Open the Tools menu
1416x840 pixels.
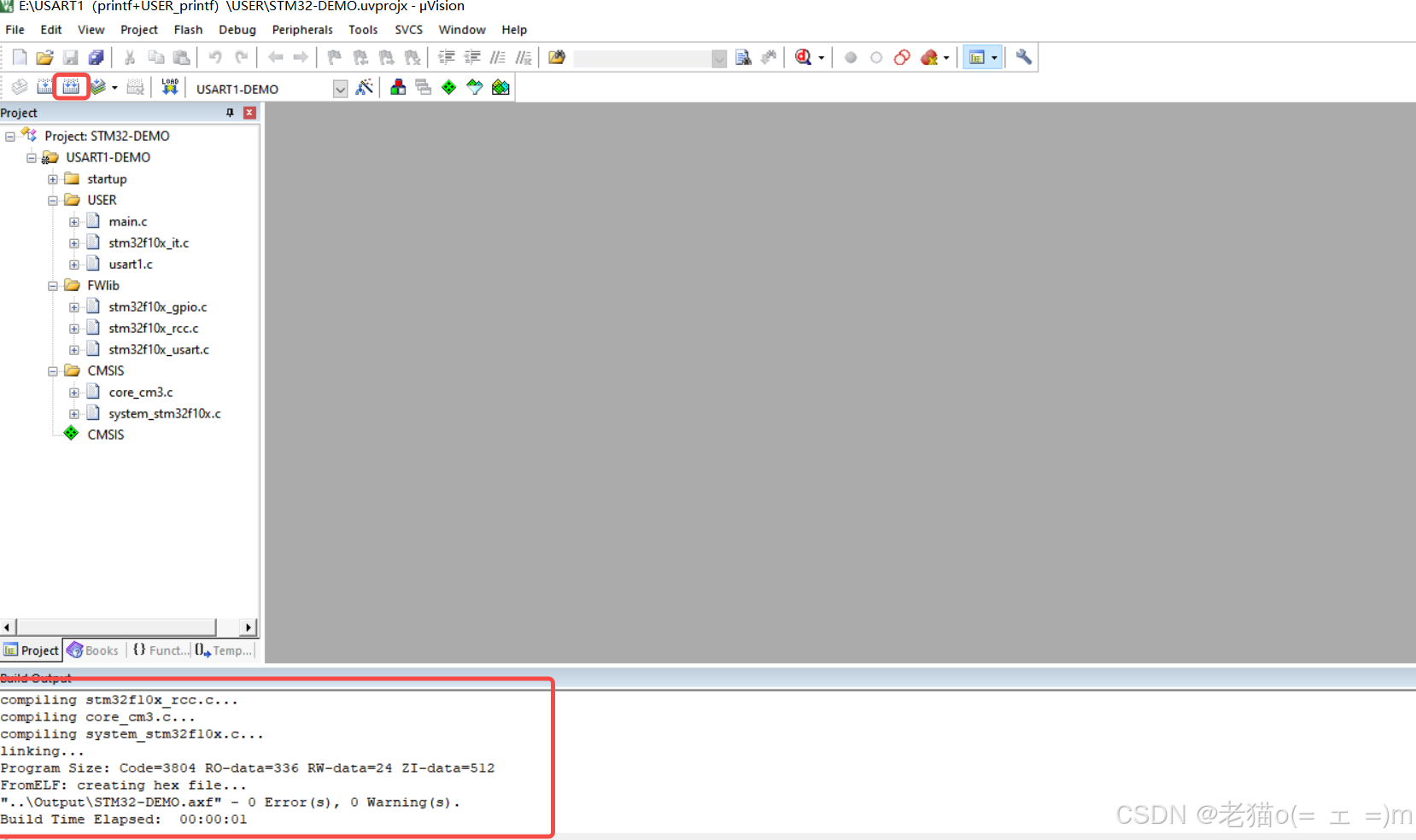(363, 30)
